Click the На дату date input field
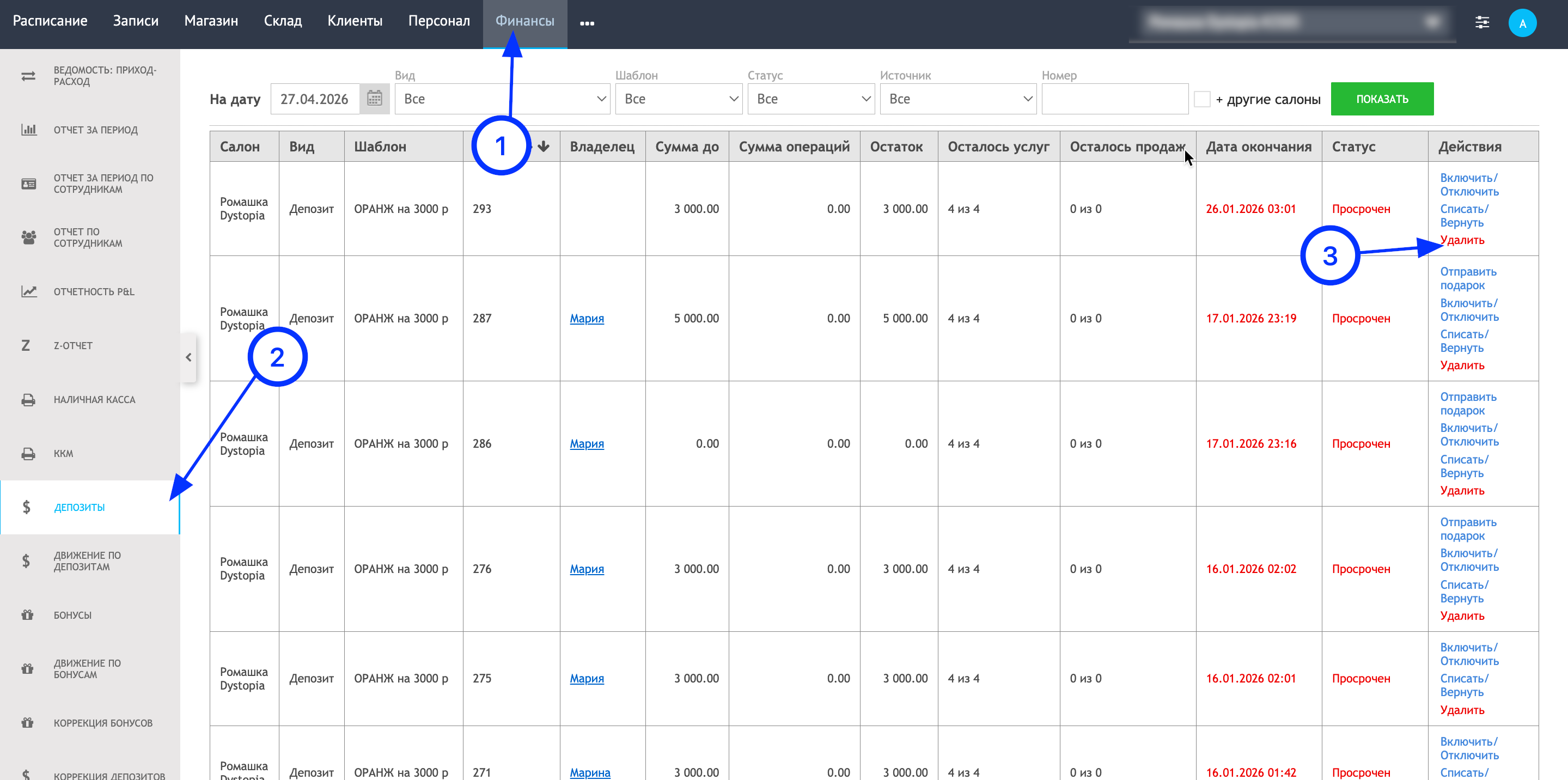 click(x=315, y=99)
